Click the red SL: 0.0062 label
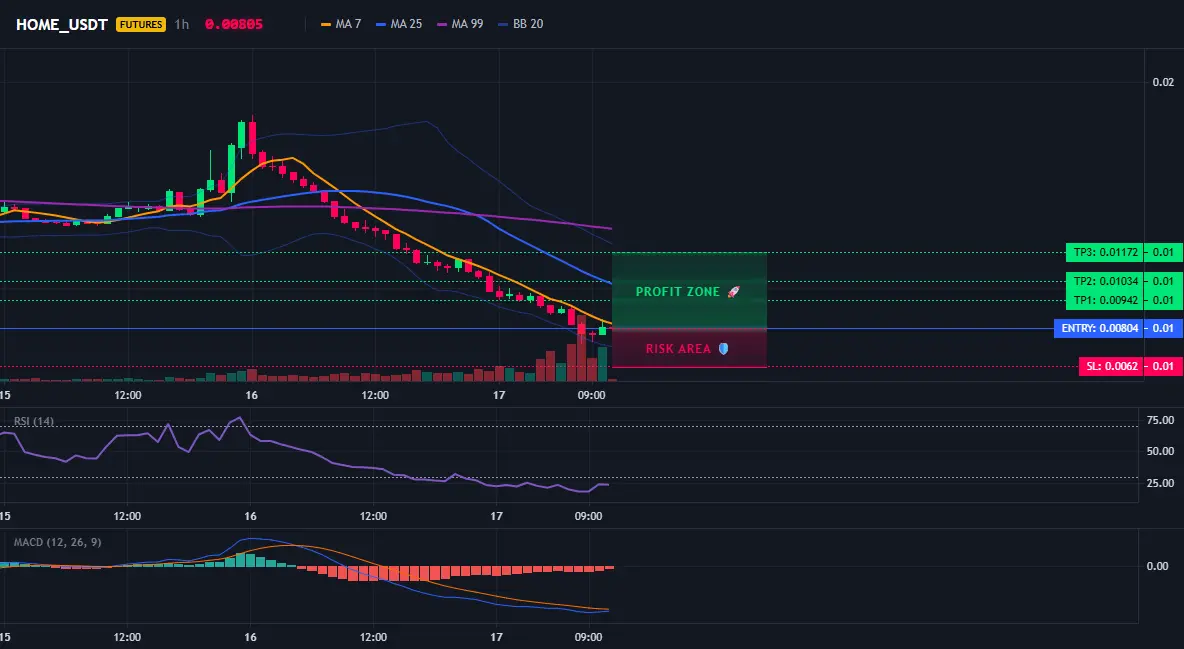1184x649 pixels. (x=1112, y=366)
